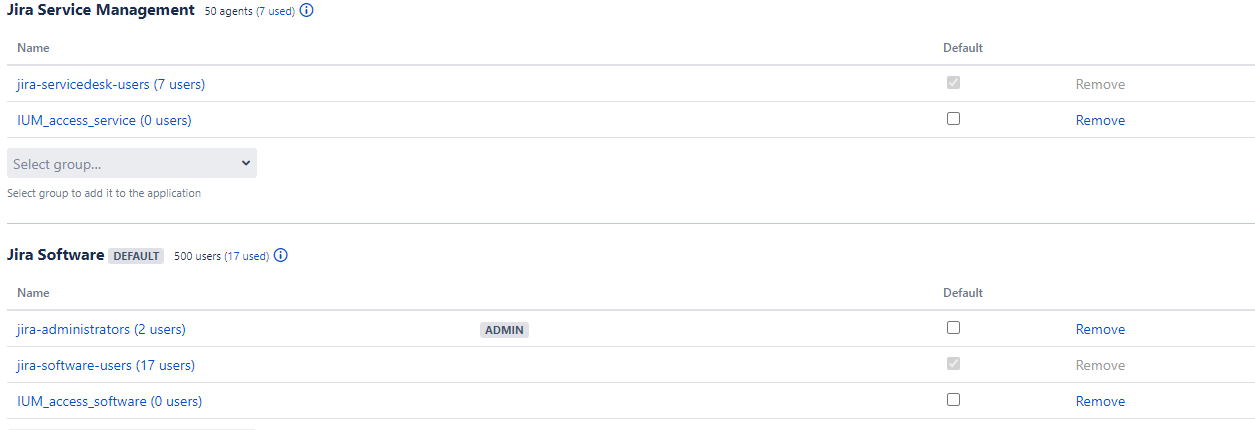Viewport: 1255px width, 430px height.
Task: Click info icon beside Jira Software users
Action: pyautogui.click(x=281, y=255)
